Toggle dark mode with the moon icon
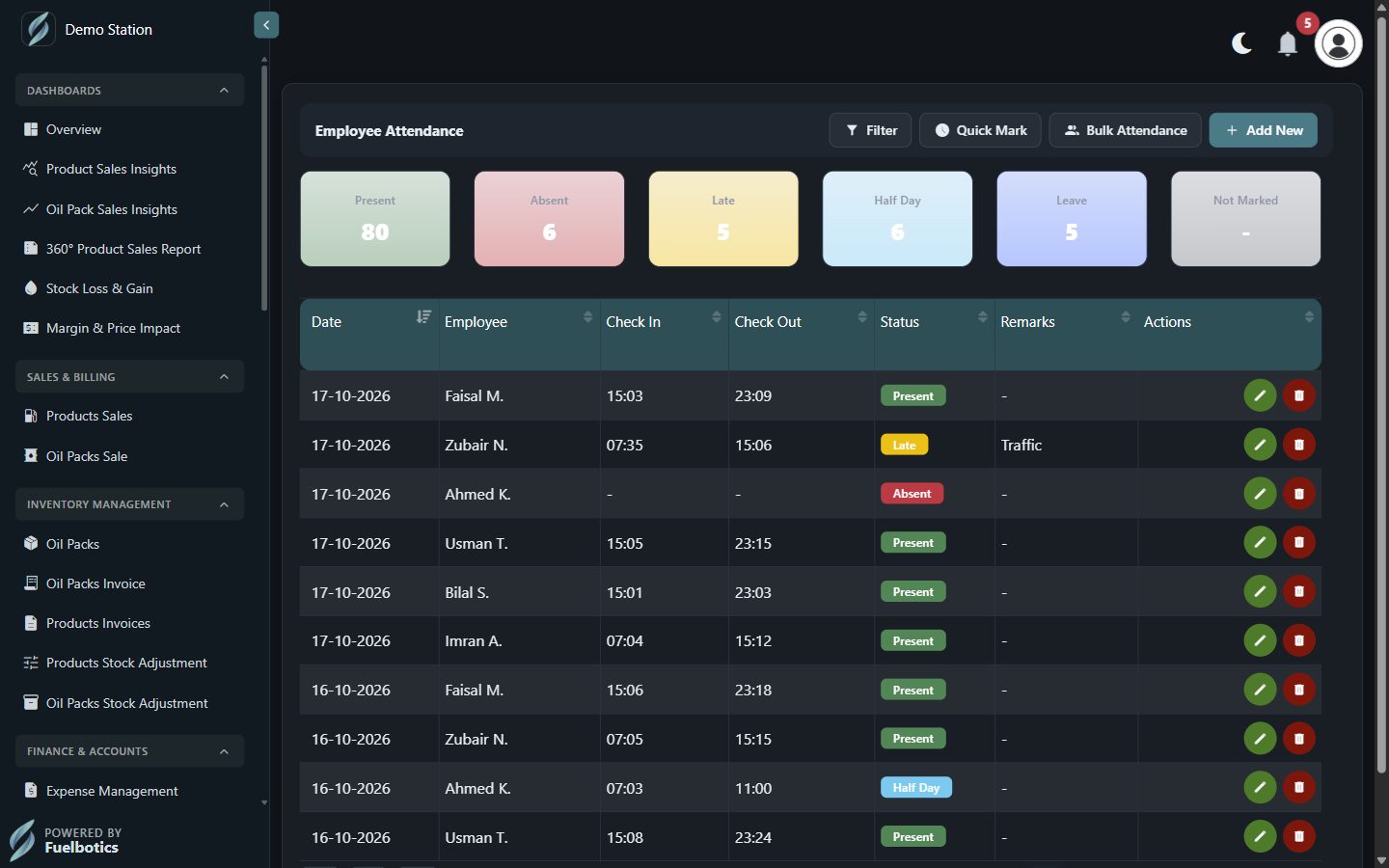This screenshot has height=868, width=1389. [x=1241, y=43]
